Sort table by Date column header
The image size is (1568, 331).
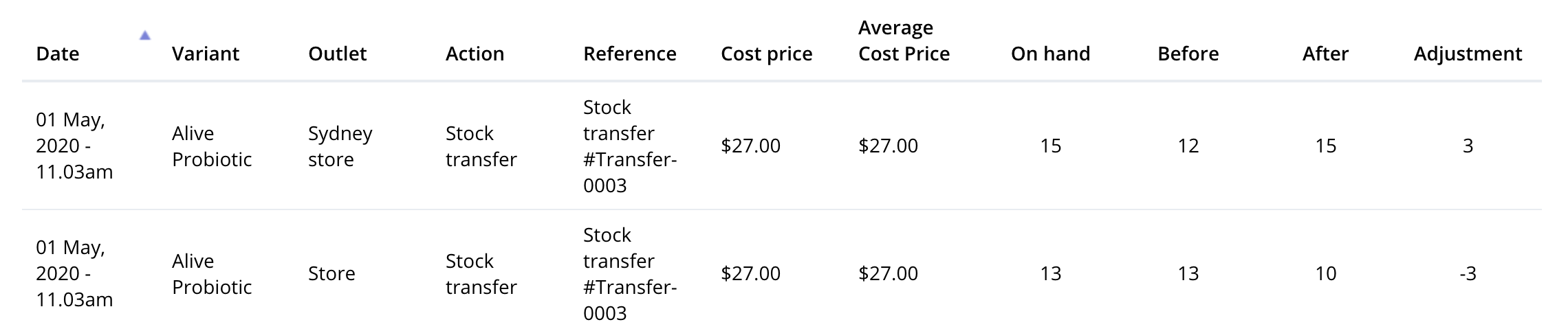(x=58, y=54)
